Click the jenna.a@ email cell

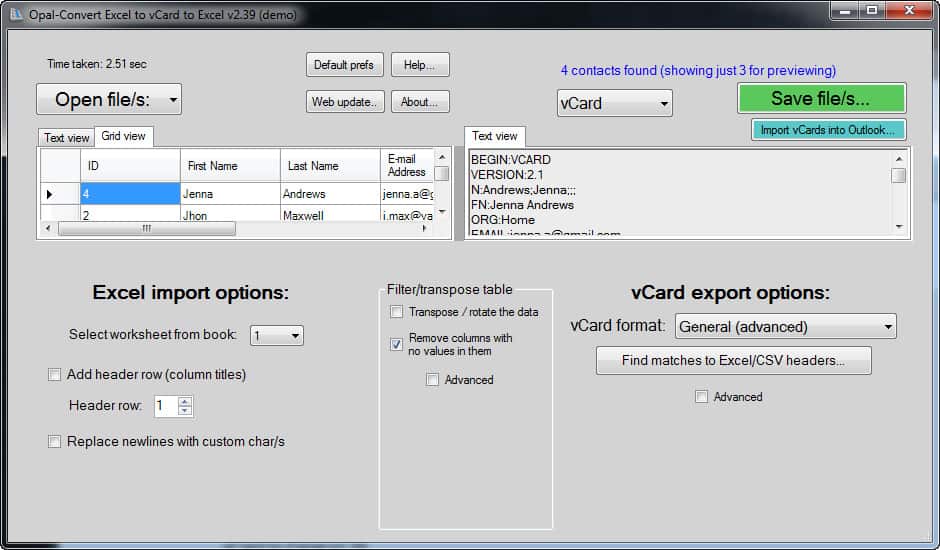pos(407,194)
